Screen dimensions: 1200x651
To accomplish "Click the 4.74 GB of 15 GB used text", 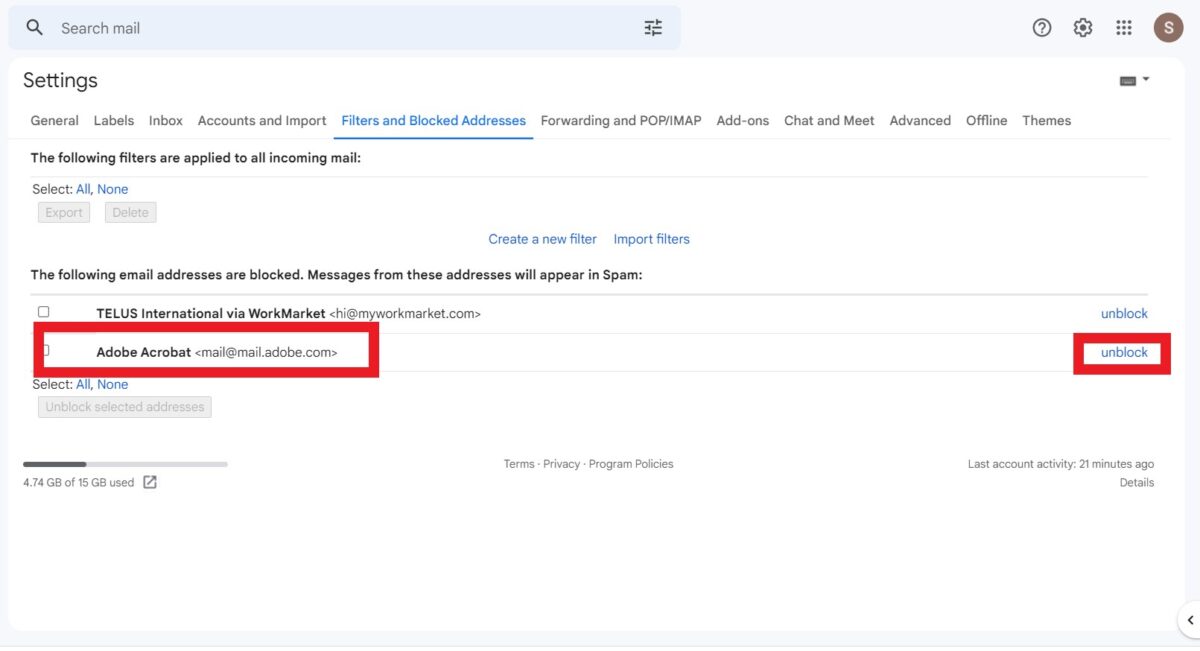I will (79, 482).
